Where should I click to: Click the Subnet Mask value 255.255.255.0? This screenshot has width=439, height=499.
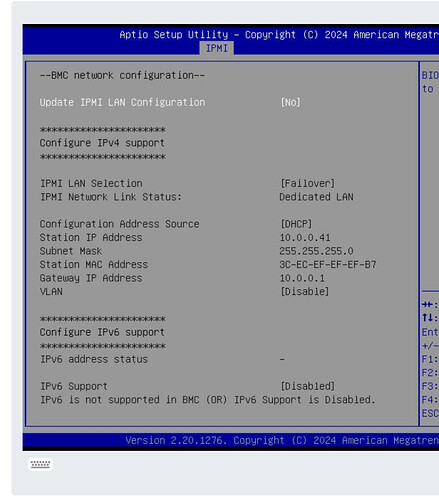click(x=316, y=251)
